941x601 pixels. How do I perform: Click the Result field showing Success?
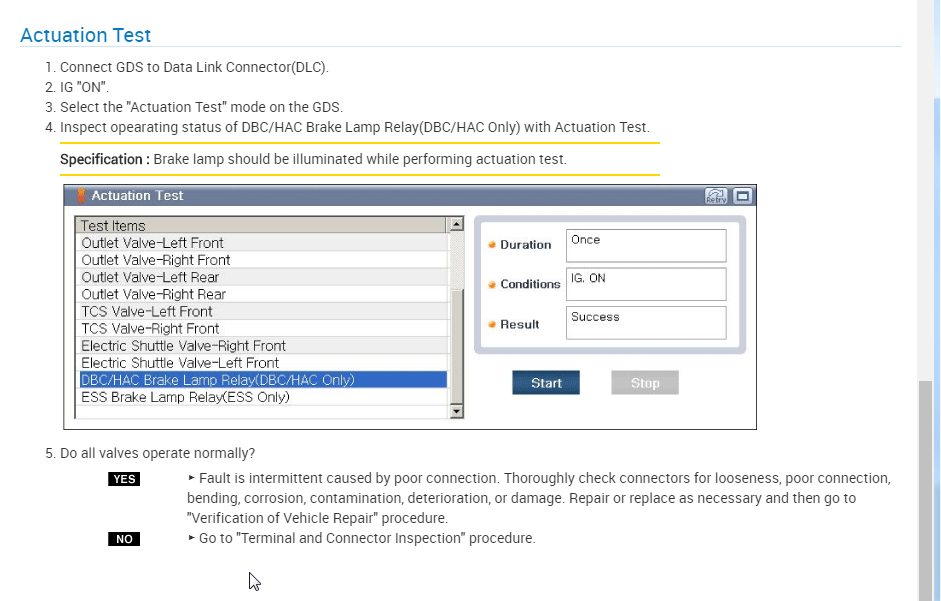coord(646,323)
